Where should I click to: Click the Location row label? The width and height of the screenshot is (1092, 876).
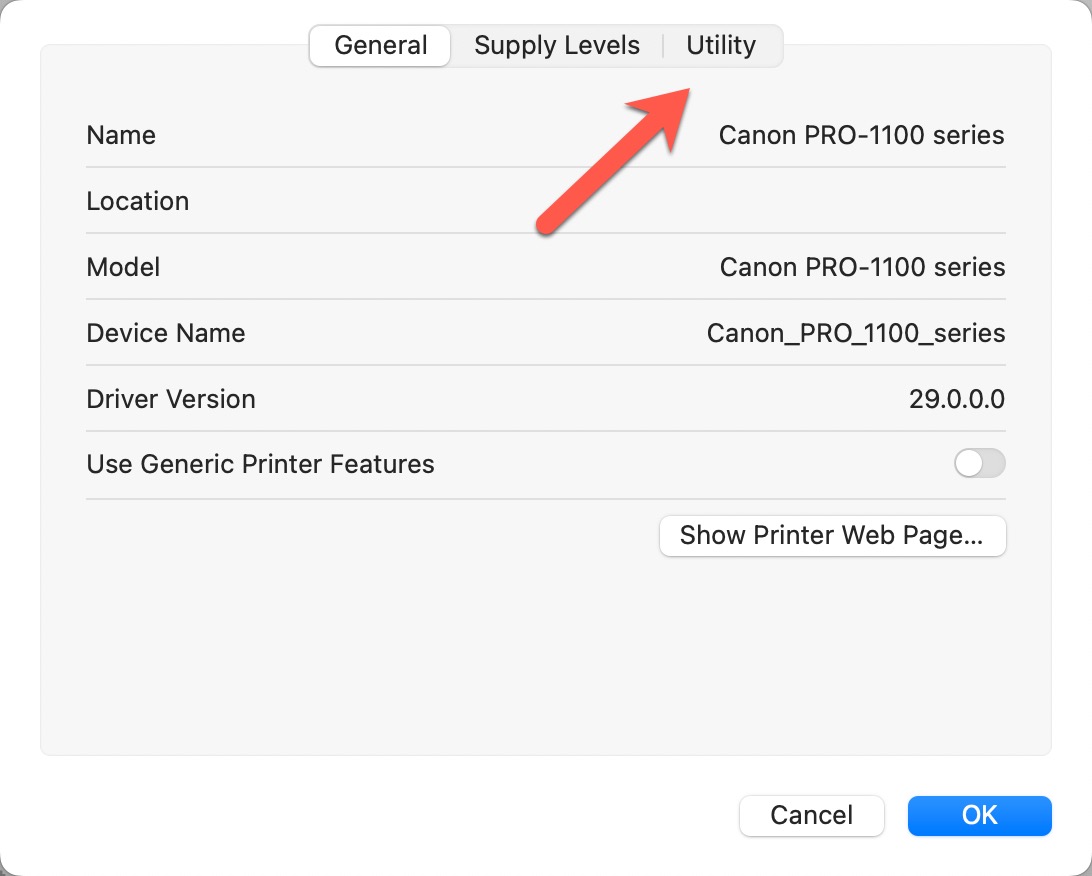coord(138,201)
